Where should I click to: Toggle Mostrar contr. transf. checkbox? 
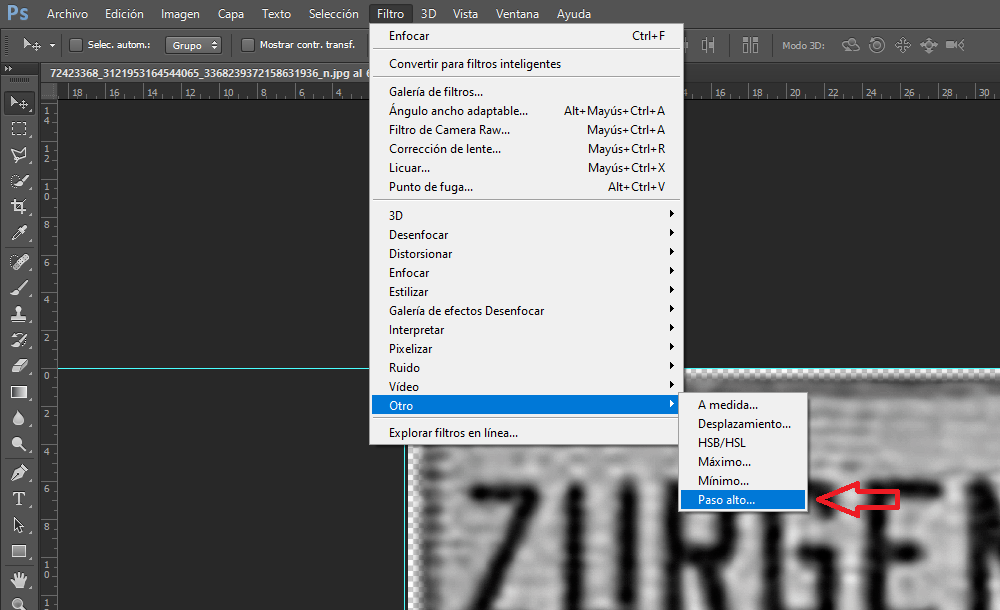(247, 45)
